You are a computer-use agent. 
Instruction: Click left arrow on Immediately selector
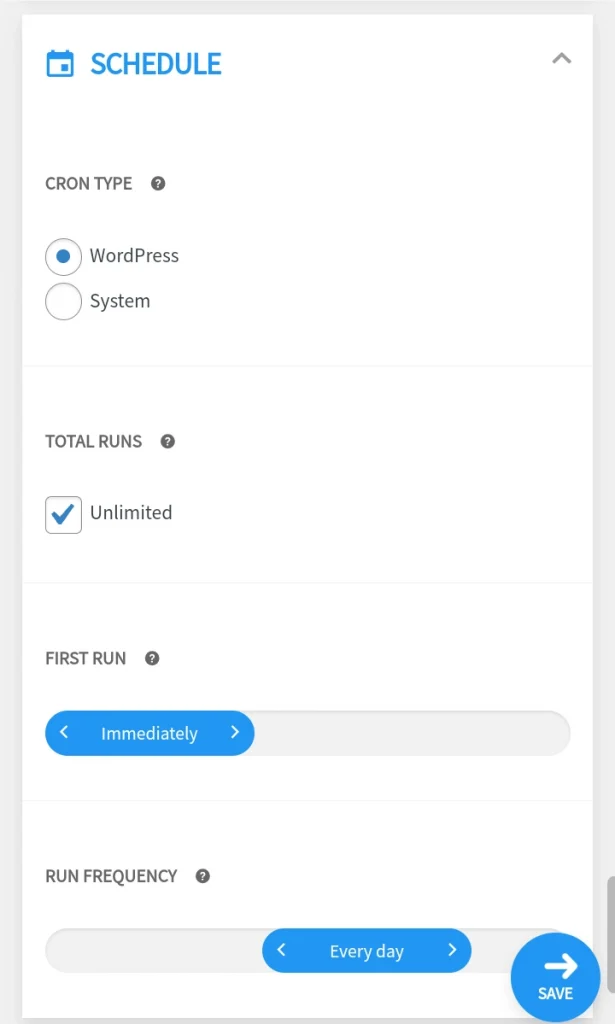[x=64, y=732]
